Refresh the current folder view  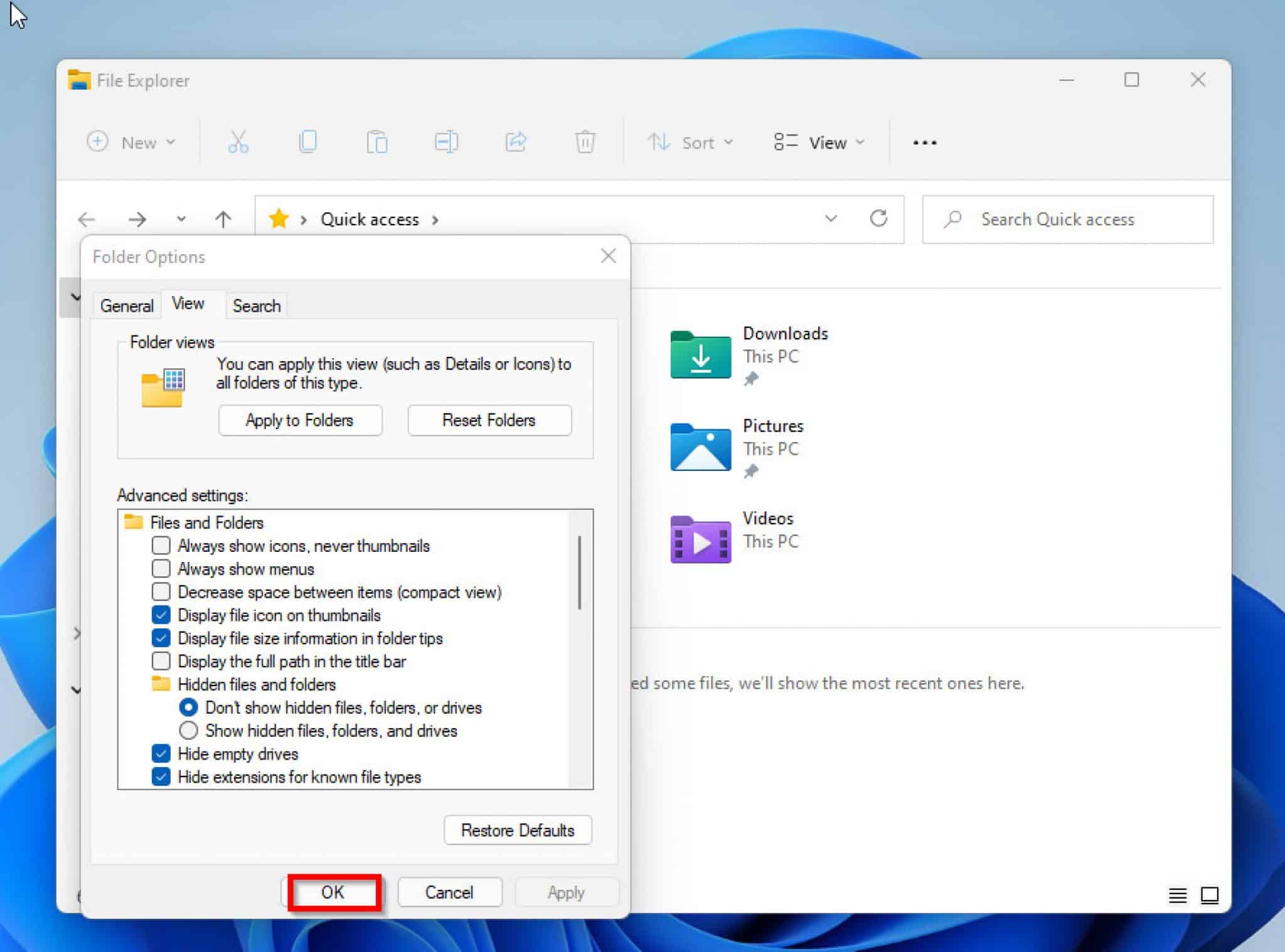click(x=878, y=219)
